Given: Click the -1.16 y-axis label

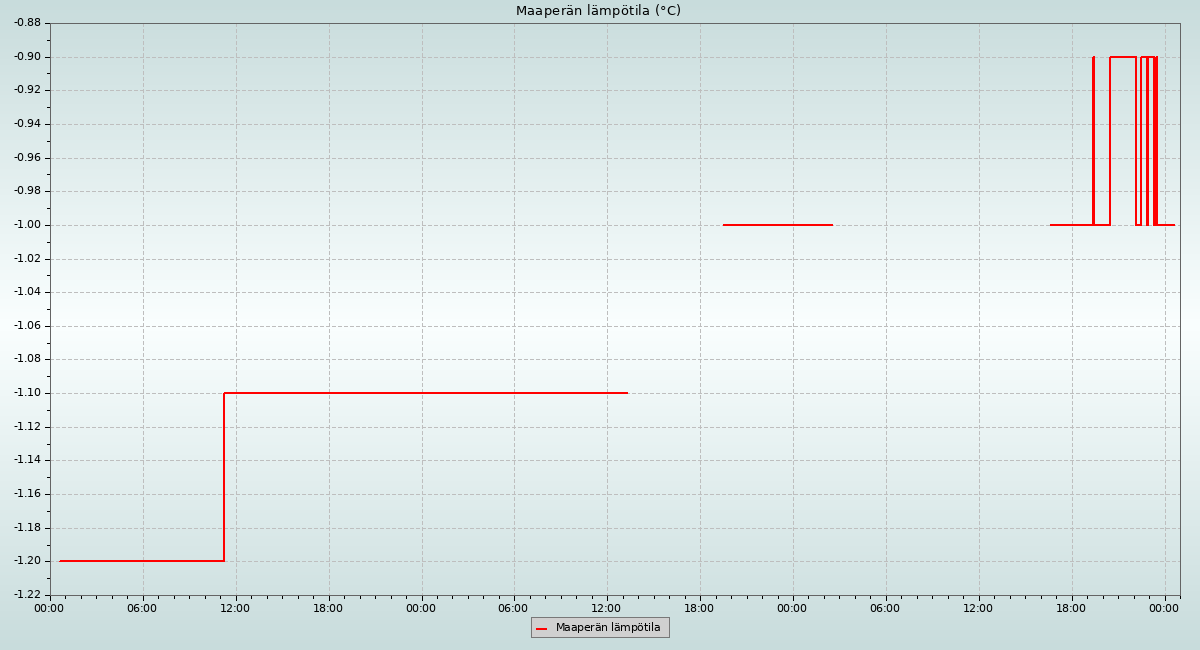Looking at the screenshot, I should [27, 494].
